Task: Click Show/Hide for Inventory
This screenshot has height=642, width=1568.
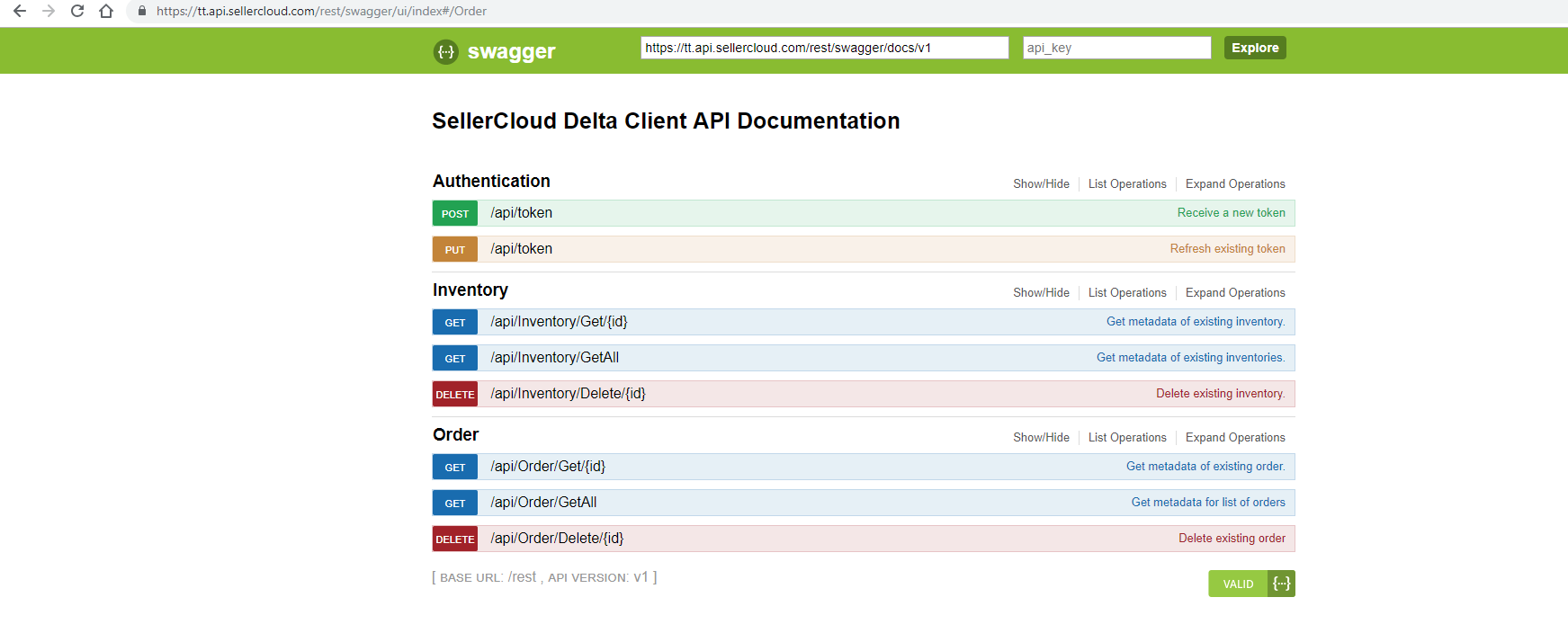Action: (1041, 292)
